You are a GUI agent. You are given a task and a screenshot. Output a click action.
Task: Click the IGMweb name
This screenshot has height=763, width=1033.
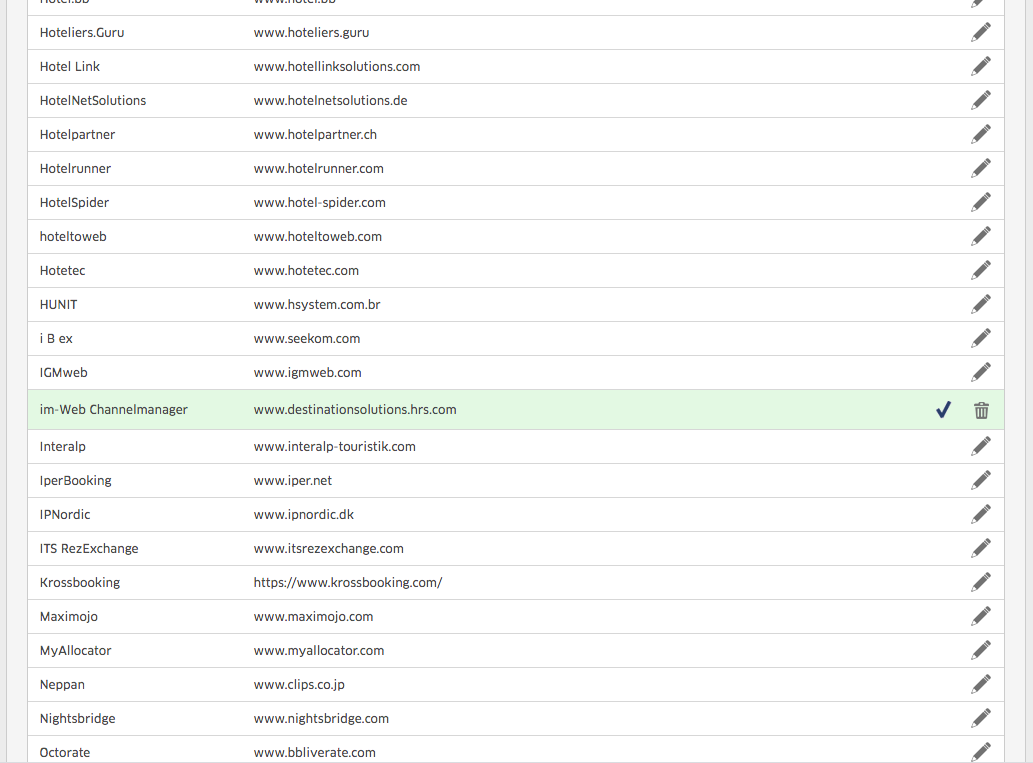click(63, 373)
